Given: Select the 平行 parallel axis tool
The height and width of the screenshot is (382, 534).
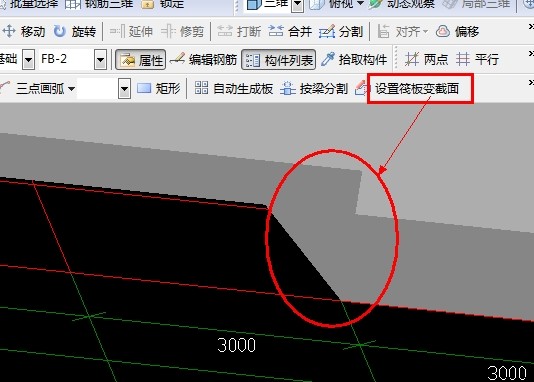Looking at the screenshot, I should pyautogui.click(x=477, y=60).
